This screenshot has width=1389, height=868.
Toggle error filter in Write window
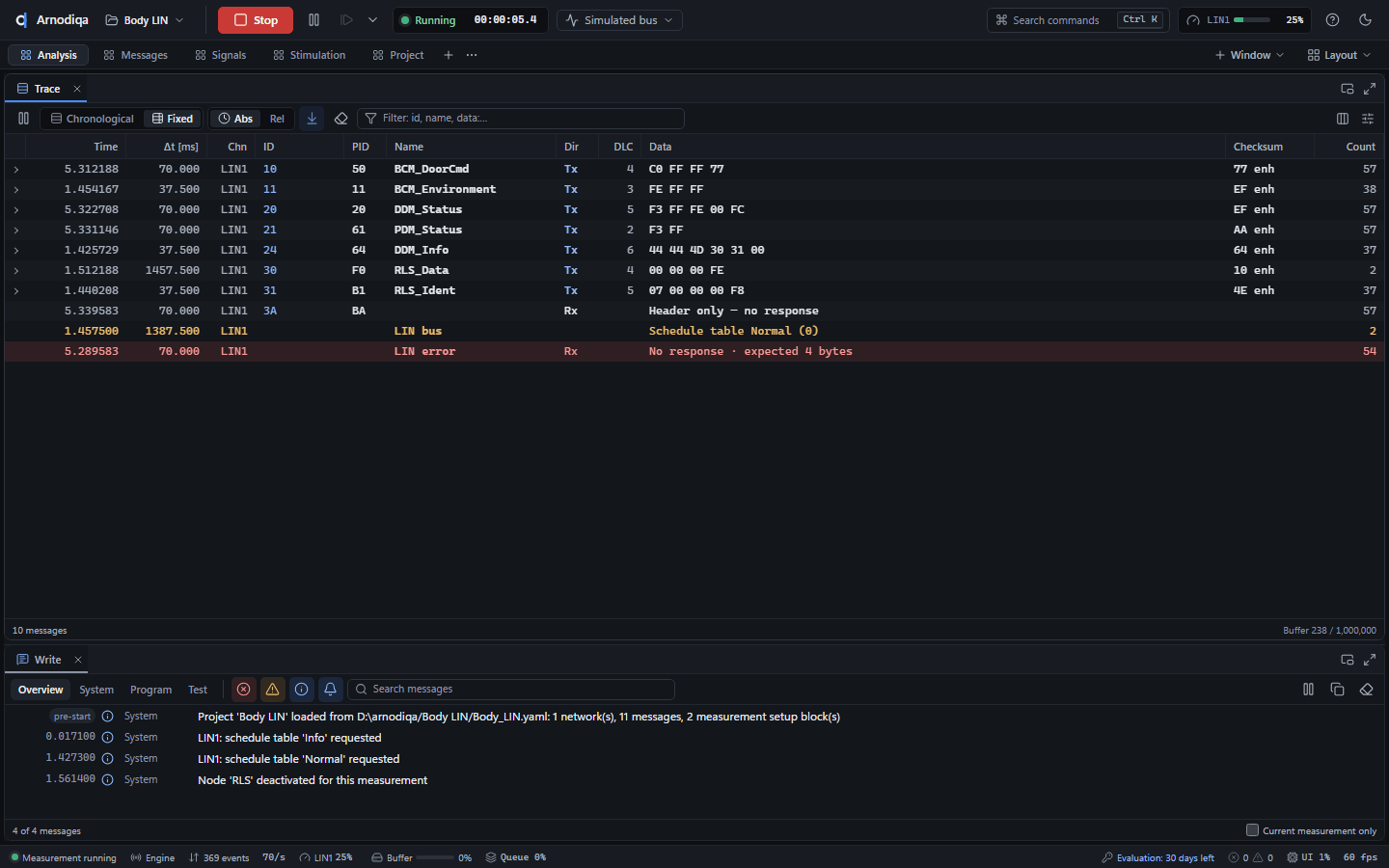[244, 690]
